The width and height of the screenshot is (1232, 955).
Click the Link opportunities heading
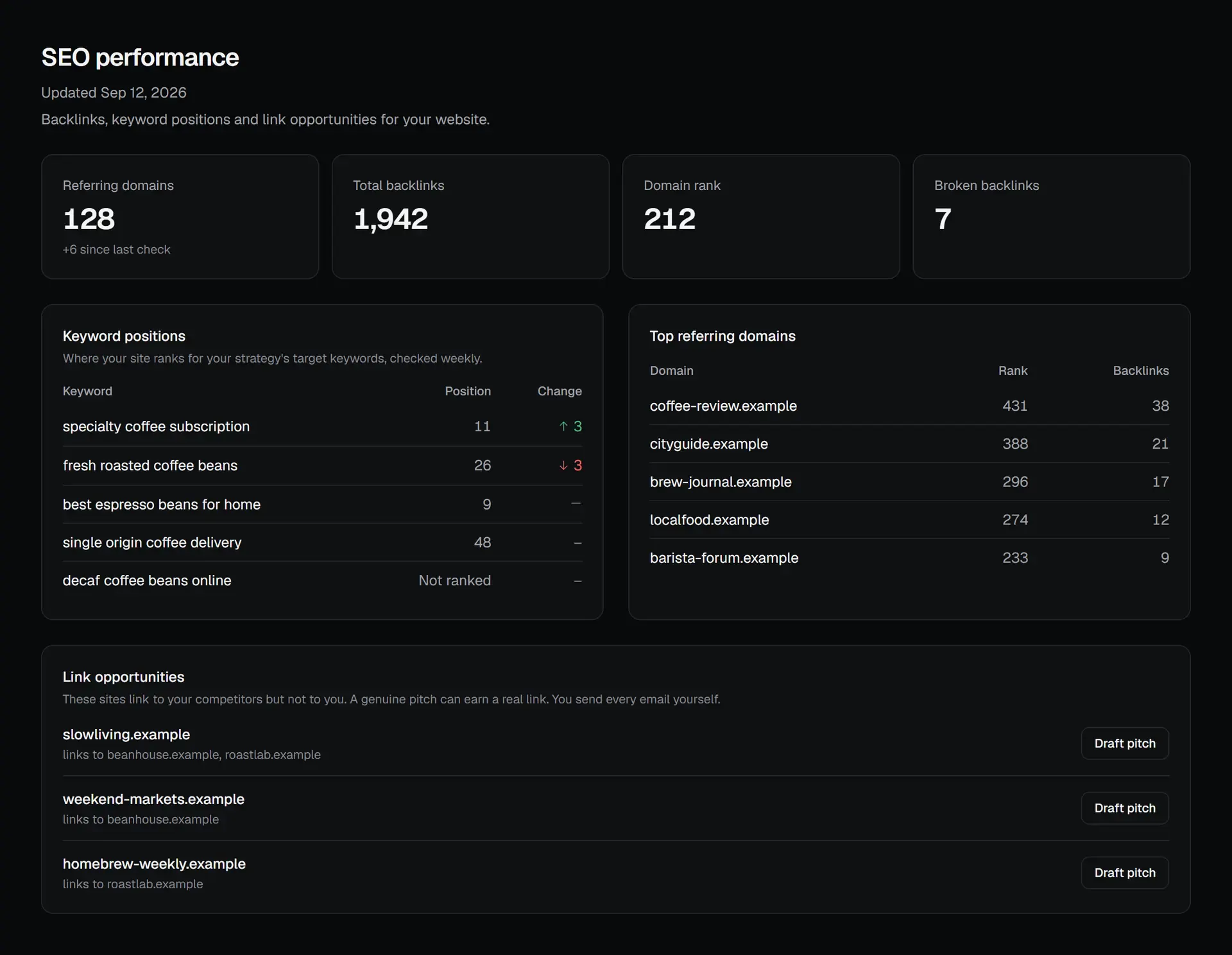123,677
